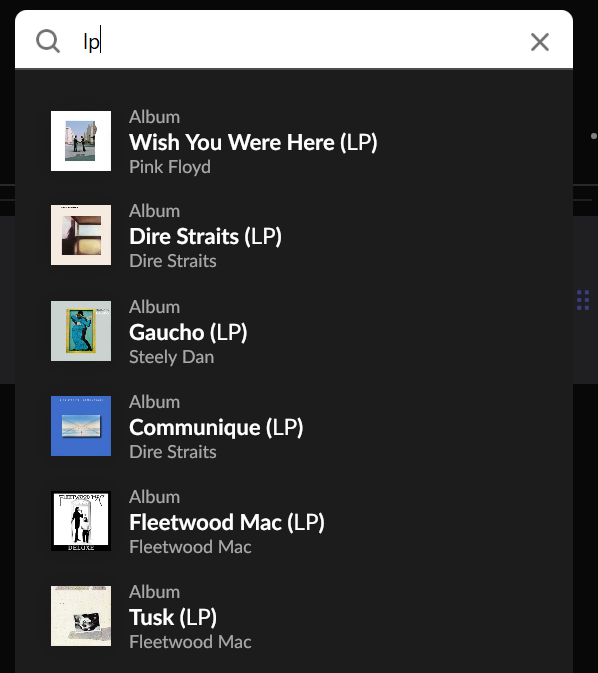598x673 pixels.
Task: Click the Tusk album cover thumbnail
Action: (81, 616)
